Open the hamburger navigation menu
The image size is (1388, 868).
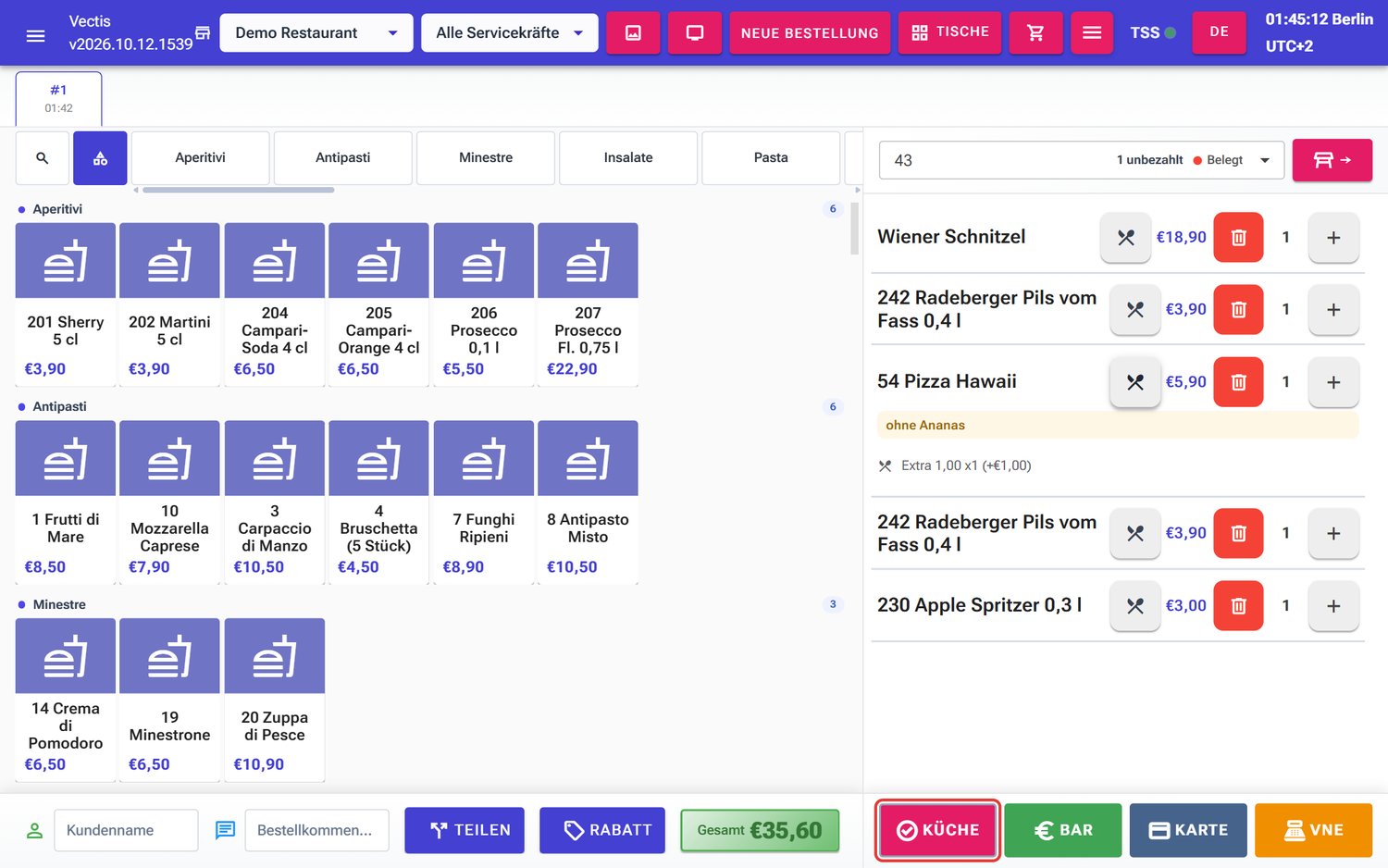pyautogui.click(x=35, y=35)
